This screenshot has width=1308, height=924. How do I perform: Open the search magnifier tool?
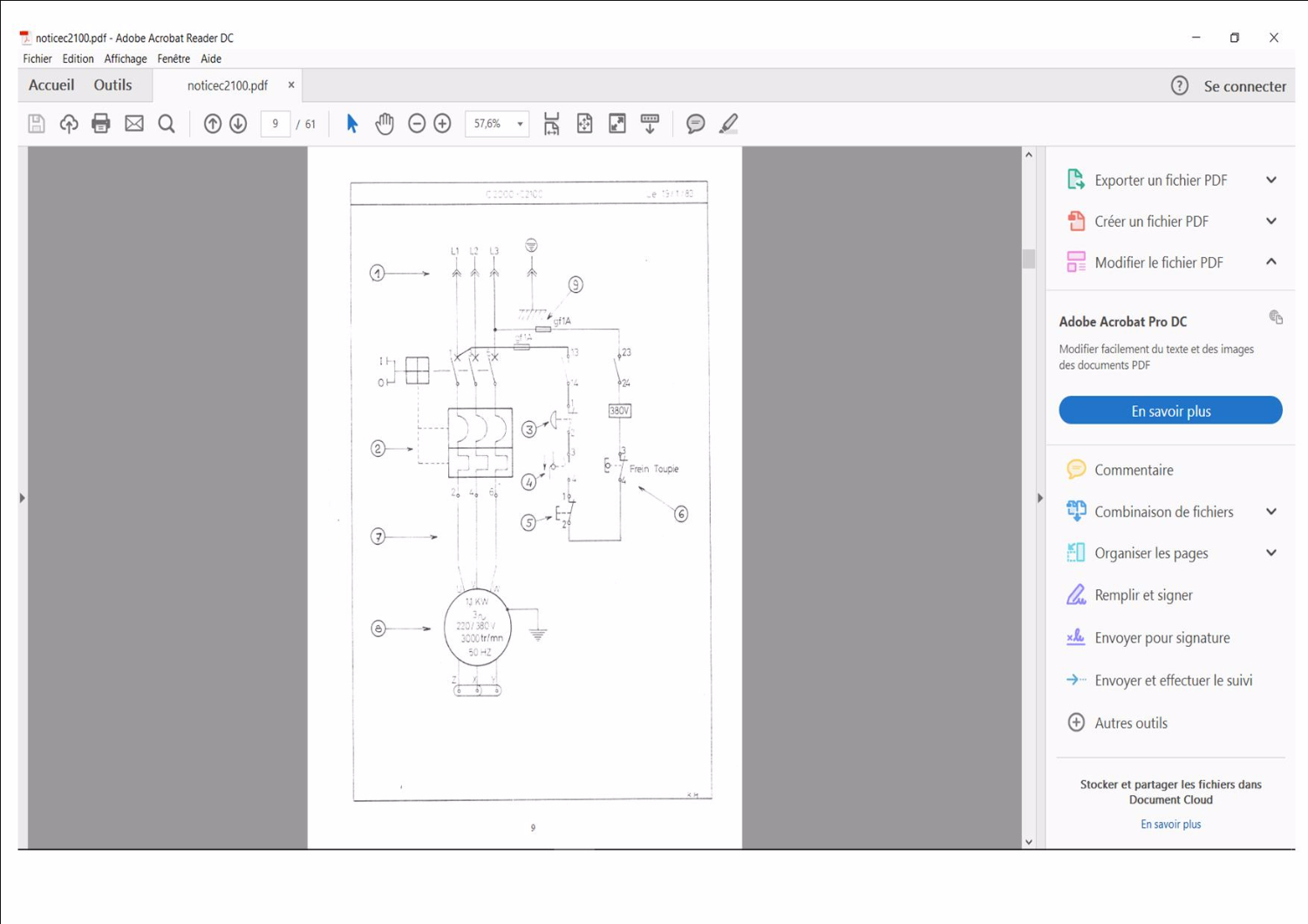tap(167, 124)
